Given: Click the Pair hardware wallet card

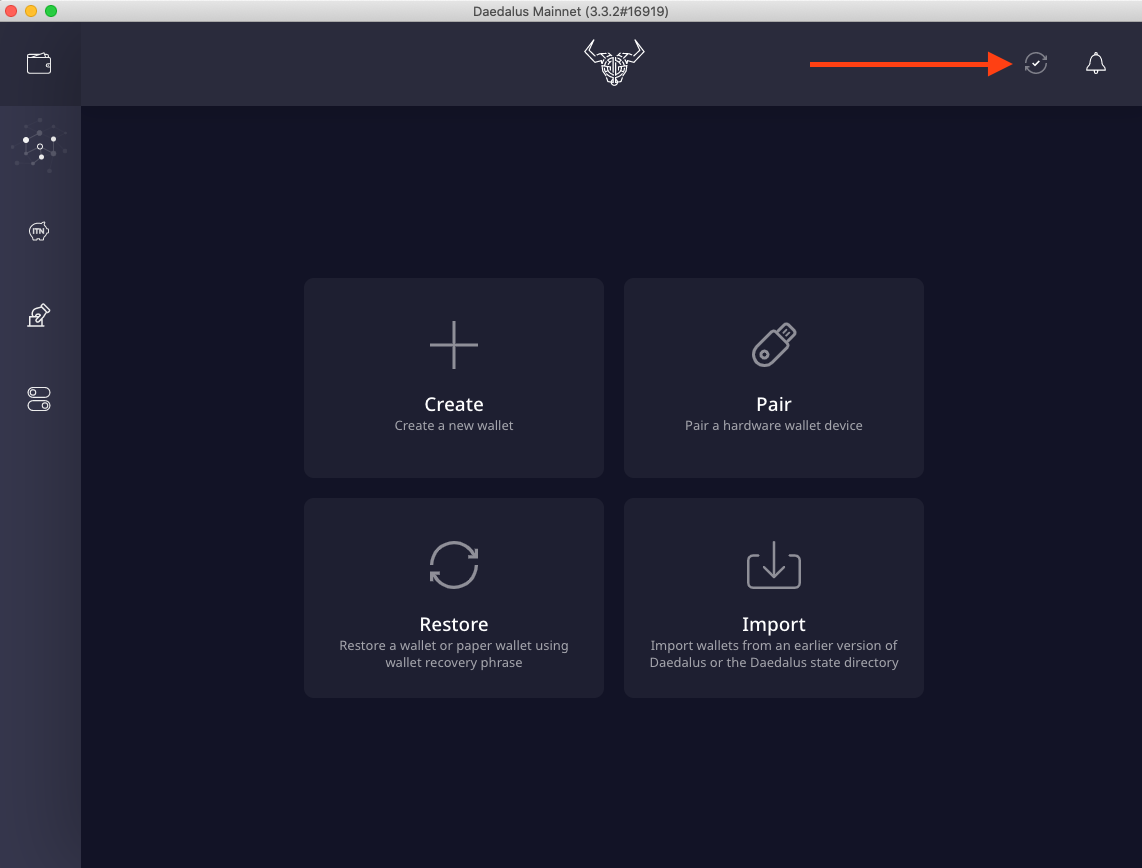Looking at the screenshot, I should pyautogui.click(x=773, y=378).
